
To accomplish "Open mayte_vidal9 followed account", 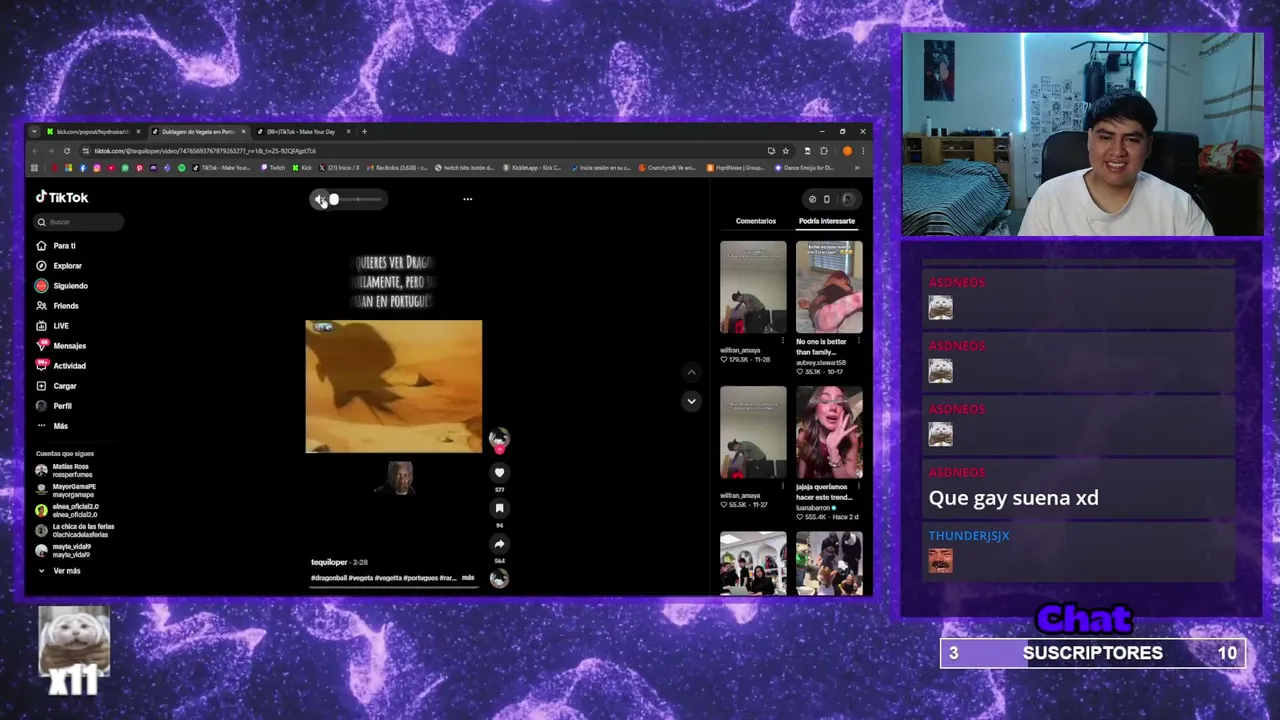I will tap(64, 550).
